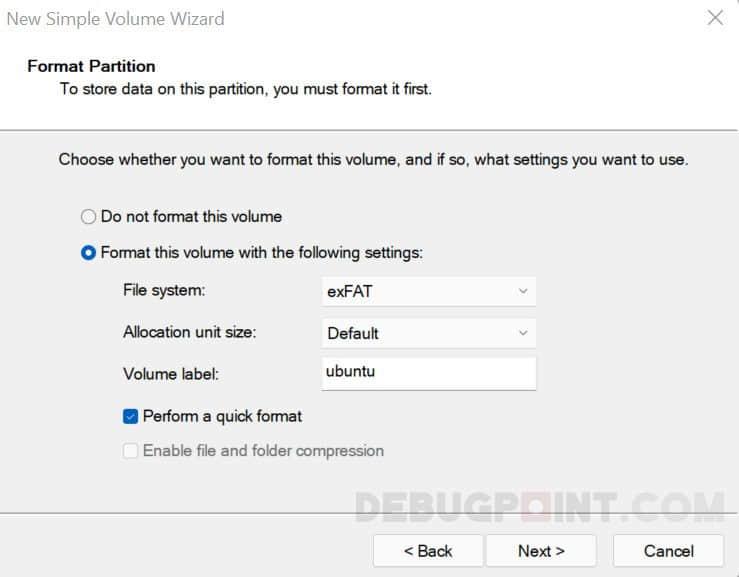
Task: Close the New Simple Volume Wizard window
Action: [715, 18]
